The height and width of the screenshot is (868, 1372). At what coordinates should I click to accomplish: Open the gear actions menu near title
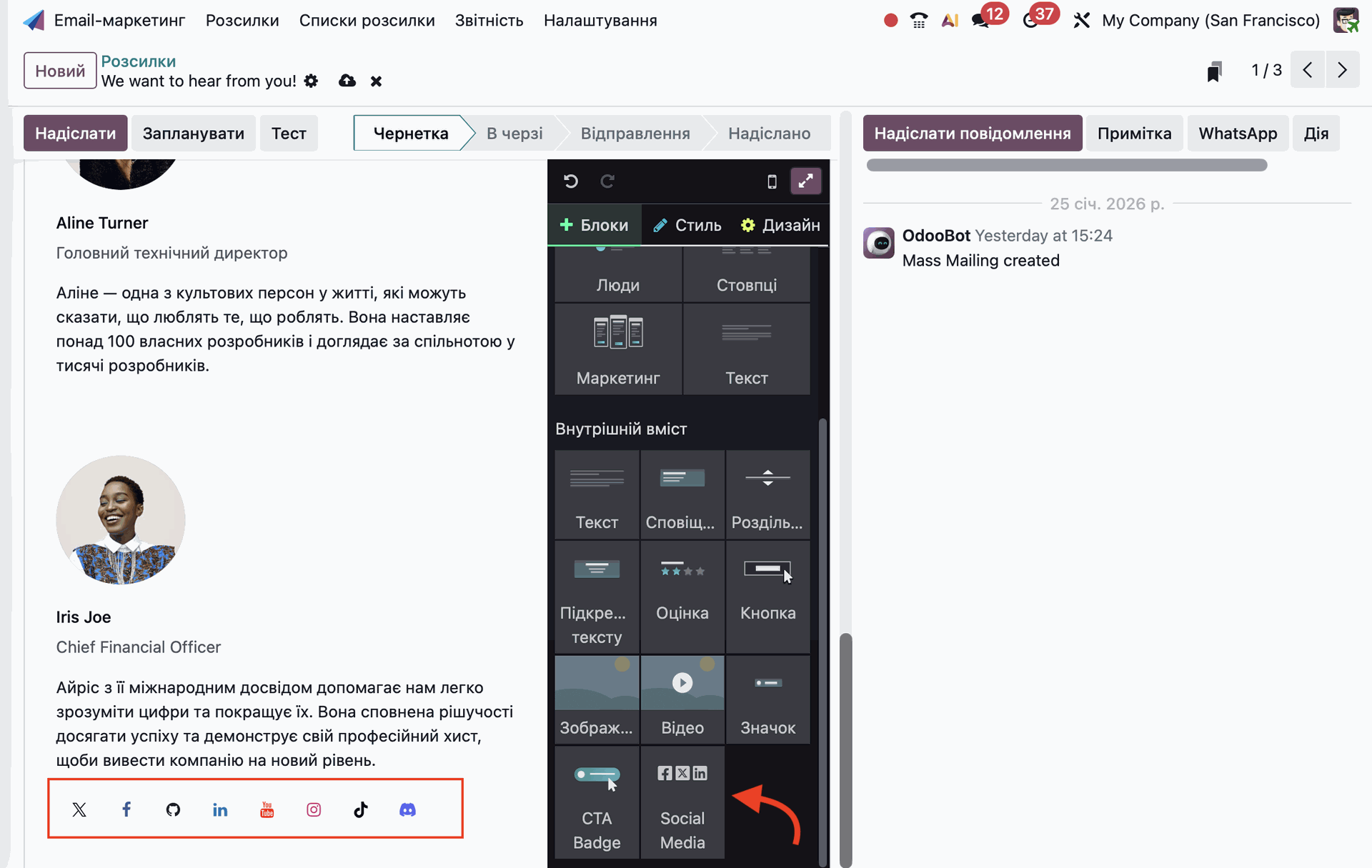pyautogui.click(x=311, y=81)
